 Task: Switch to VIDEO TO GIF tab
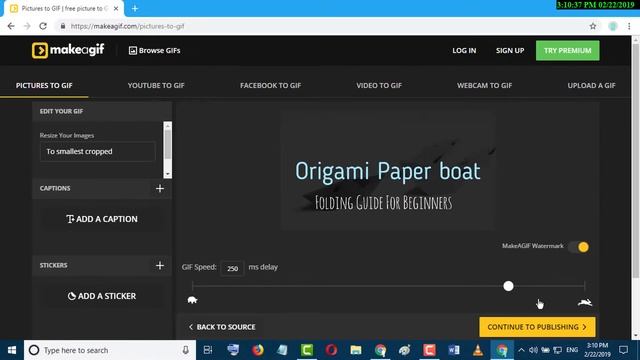(379, 85)
